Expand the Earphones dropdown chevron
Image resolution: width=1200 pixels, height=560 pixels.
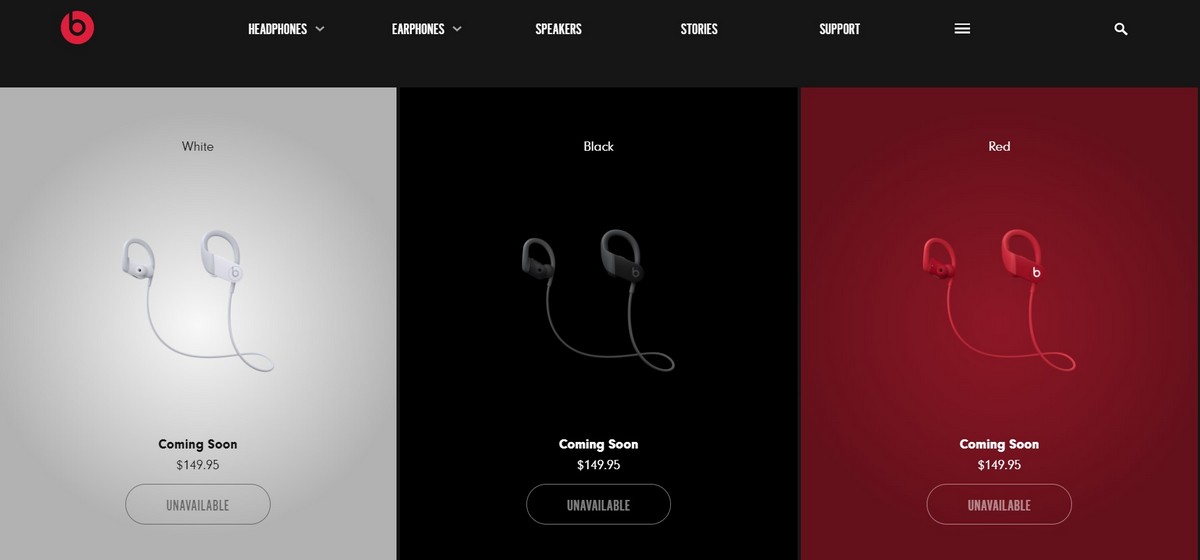[457, 29]
